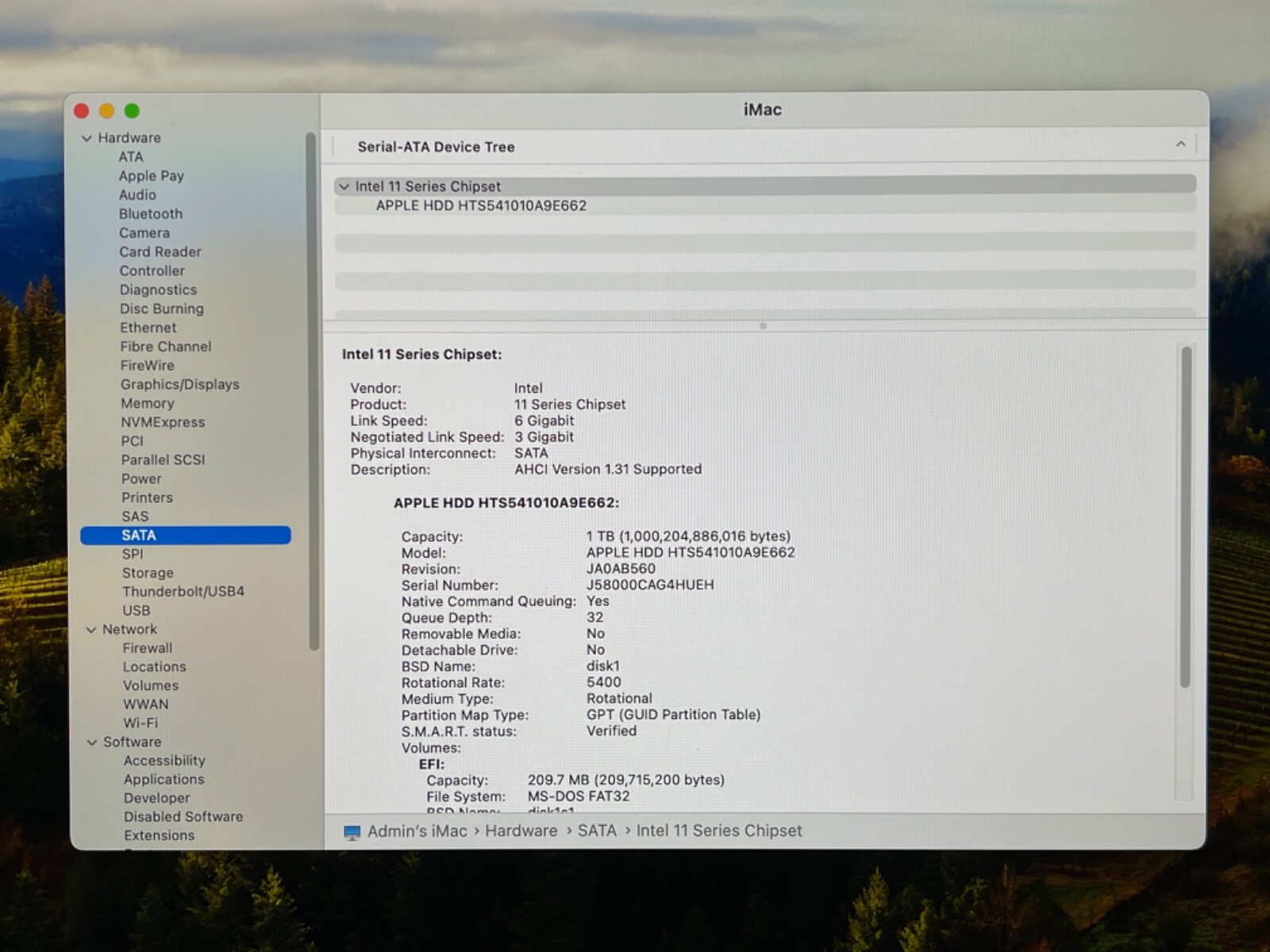Select Printers in the sidebar
The height and width of the screenshot is (952, 1270).
click(147, 497)
